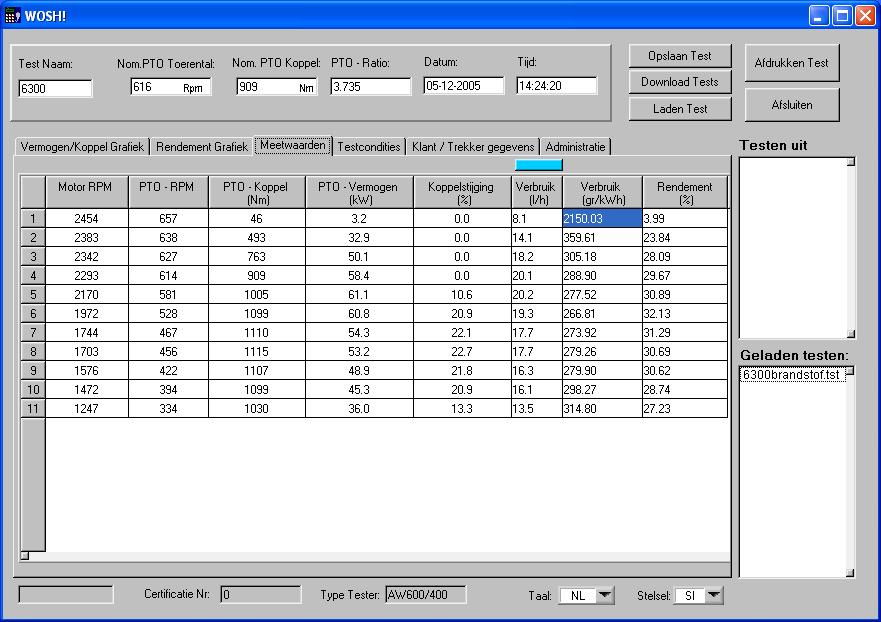Image resolution: width=881 pixels, height=622 pixels.
Task: Click PTO Vermogen cell 58.4
Action: tap(360, 275)
